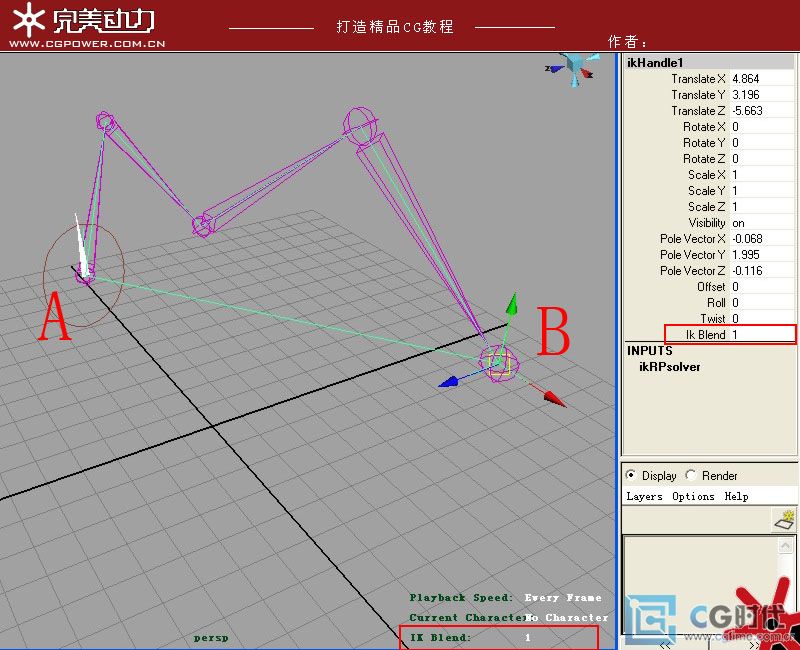Viewport: 800px width, 650px height.
Task: Click the Pole Vector Y value field
Action: coord(762,255)
